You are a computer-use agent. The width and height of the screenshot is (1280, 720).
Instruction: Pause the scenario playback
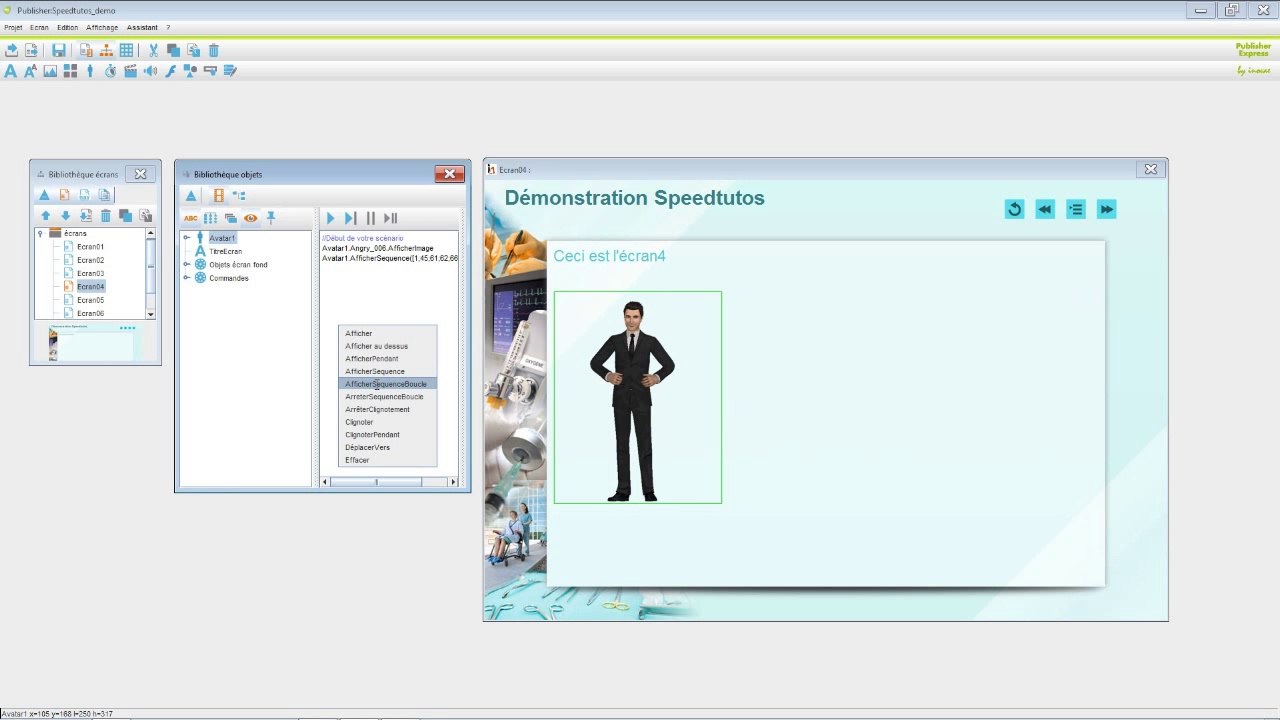(x=371, y=218)
